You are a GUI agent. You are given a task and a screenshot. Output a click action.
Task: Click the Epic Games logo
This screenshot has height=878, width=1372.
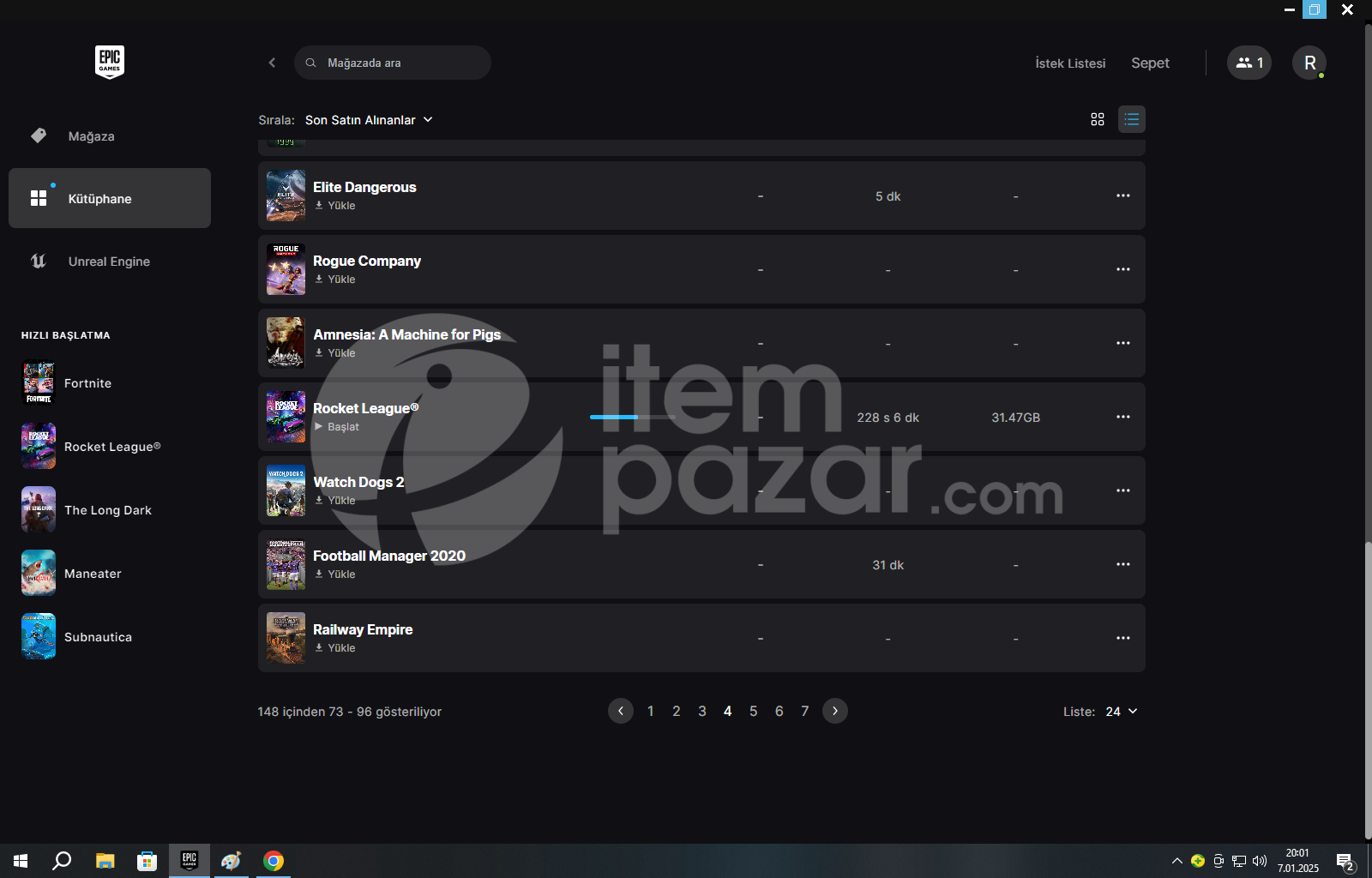point(110,62)
